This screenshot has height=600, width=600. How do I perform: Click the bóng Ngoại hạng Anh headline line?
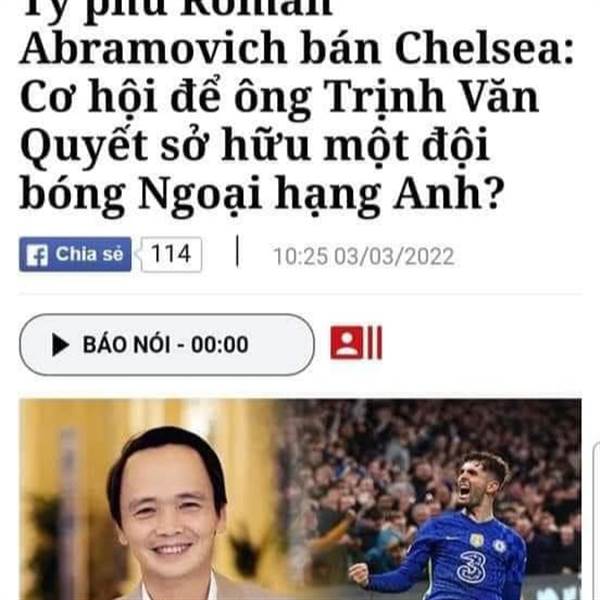coord(262,193)
